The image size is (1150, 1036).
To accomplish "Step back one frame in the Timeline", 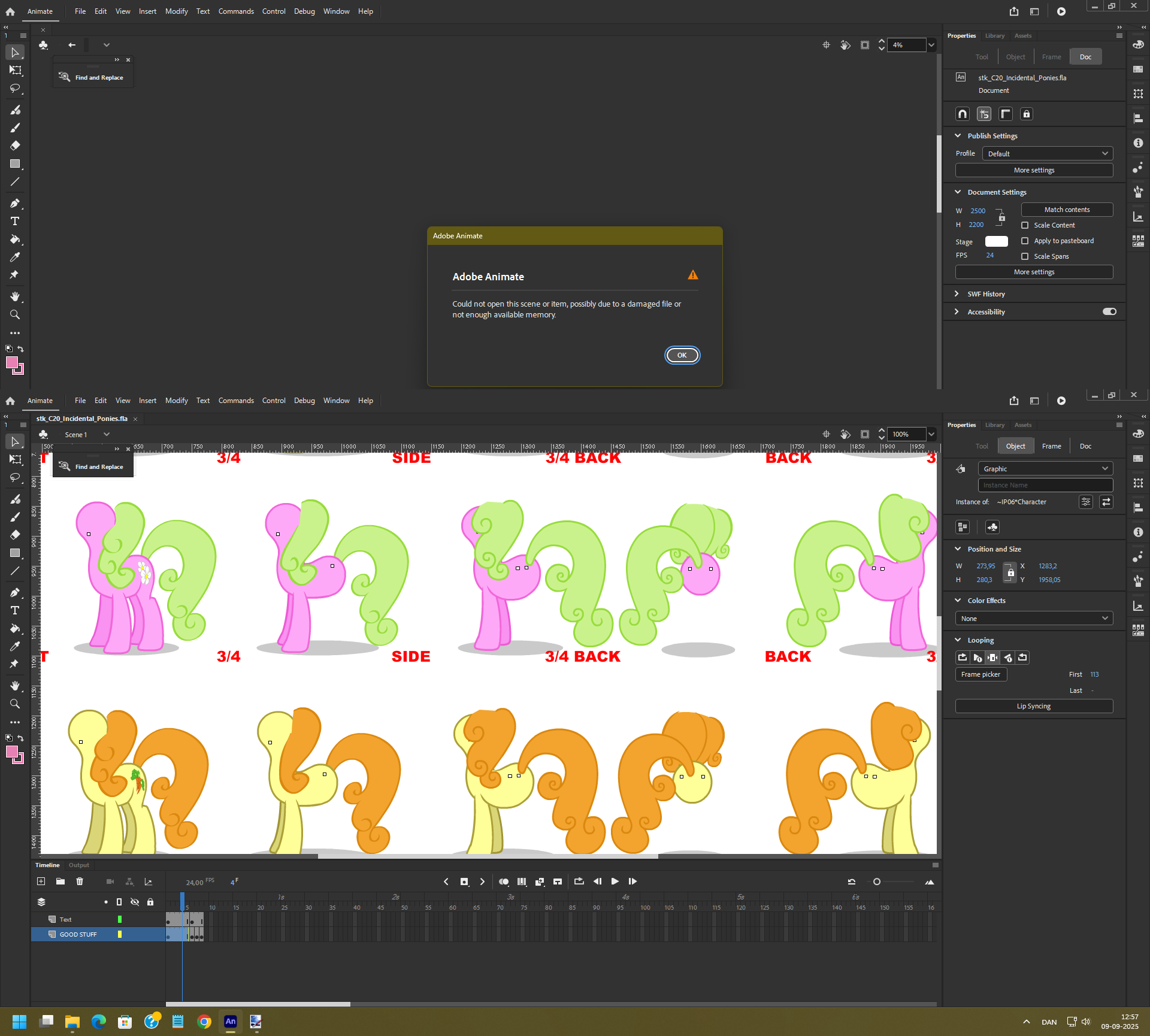I will pyautogui.click(x=597, y=881).
